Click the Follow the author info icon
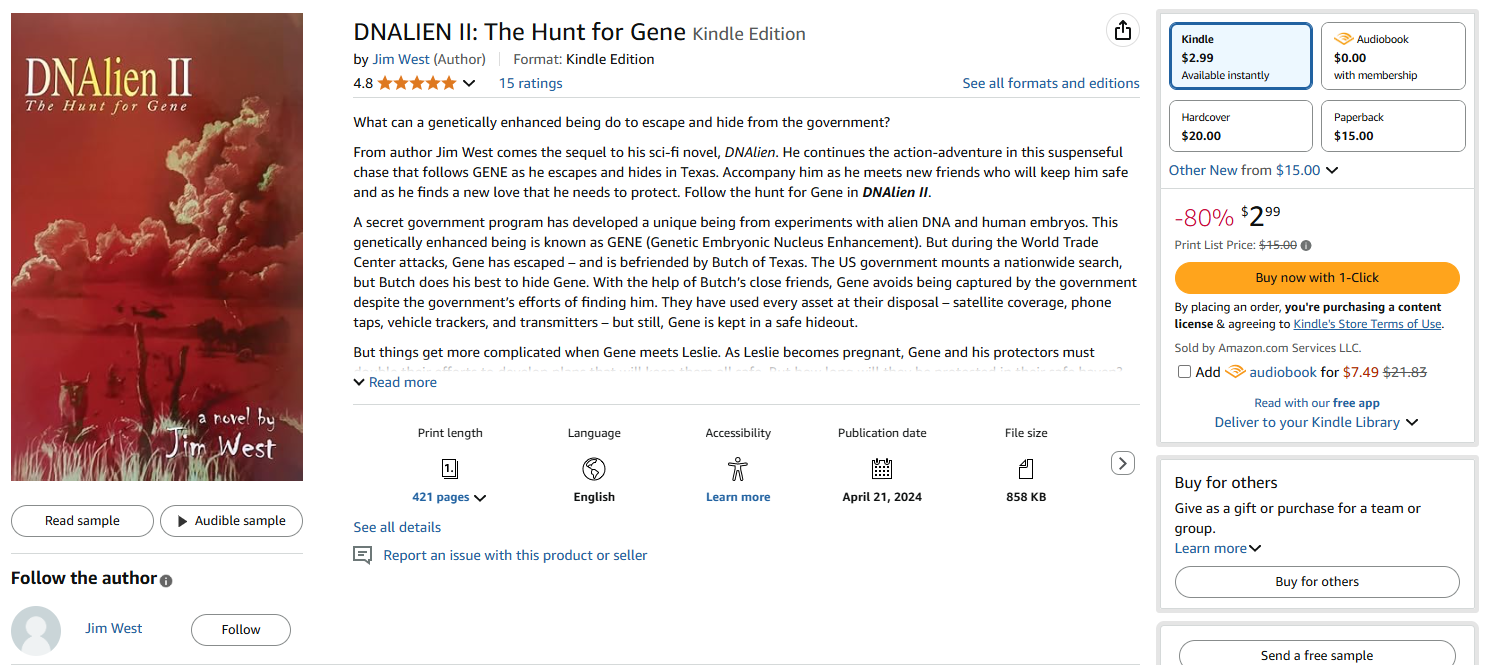 pyautogui.click(x=166, y=580)
